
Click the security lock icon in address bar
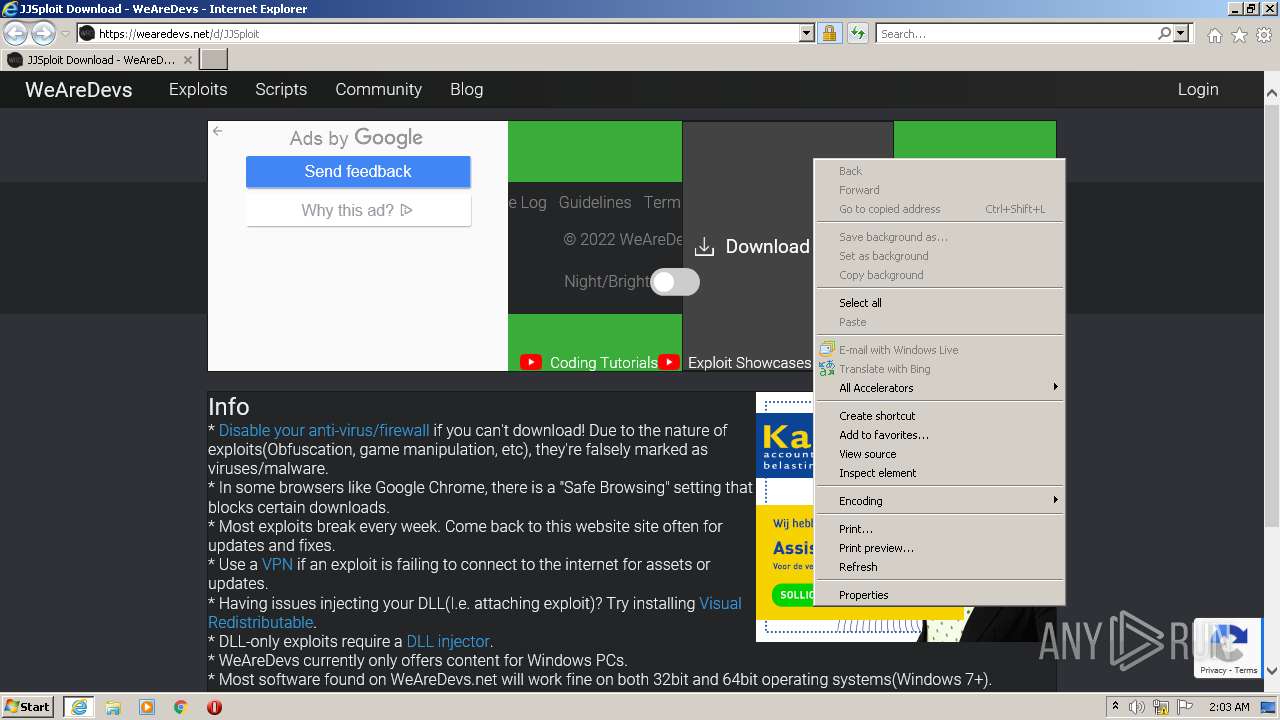coord(829,33)
